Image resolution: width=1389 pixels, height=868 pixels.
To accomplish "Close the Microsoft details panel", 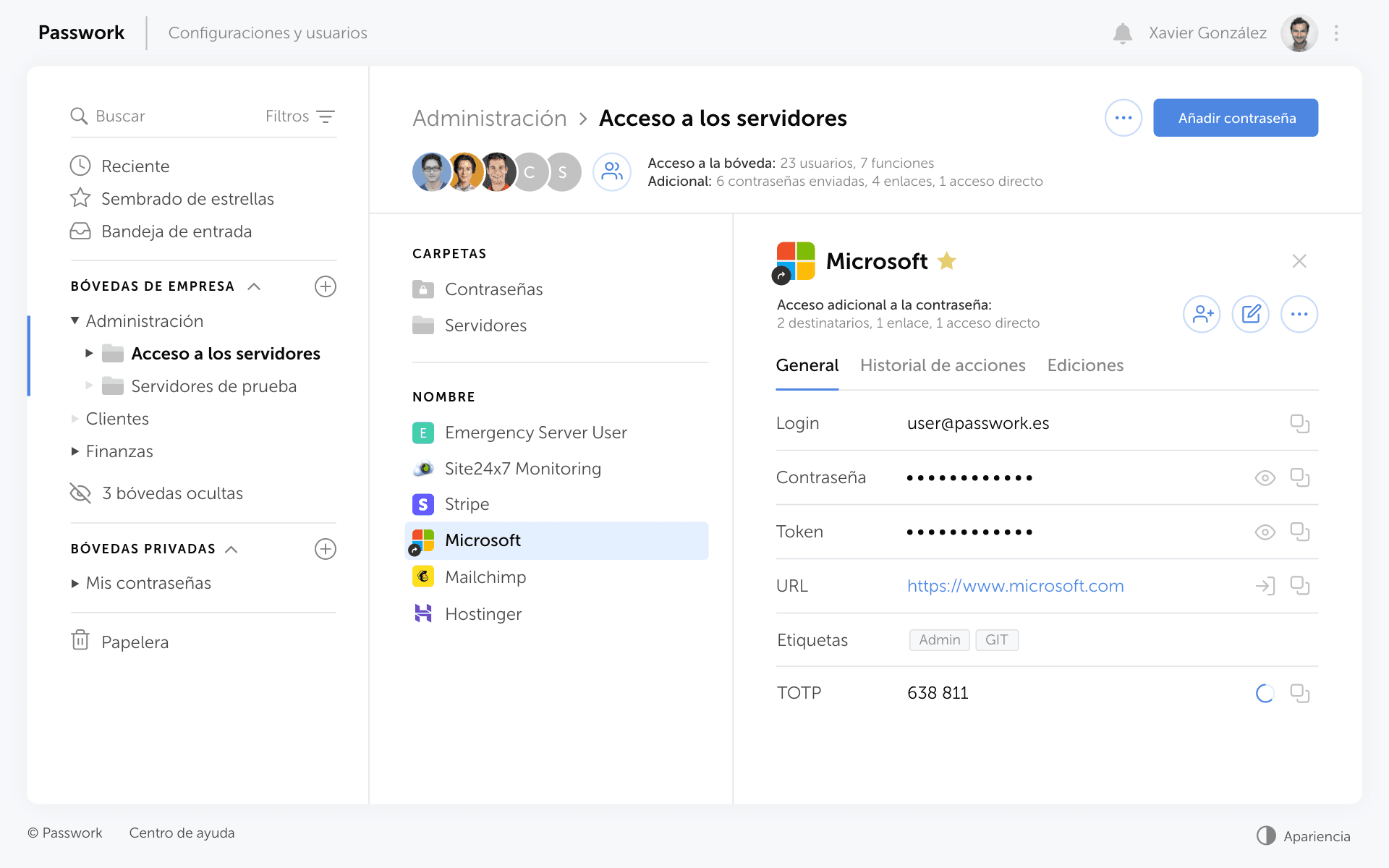I will point(1299,261).
